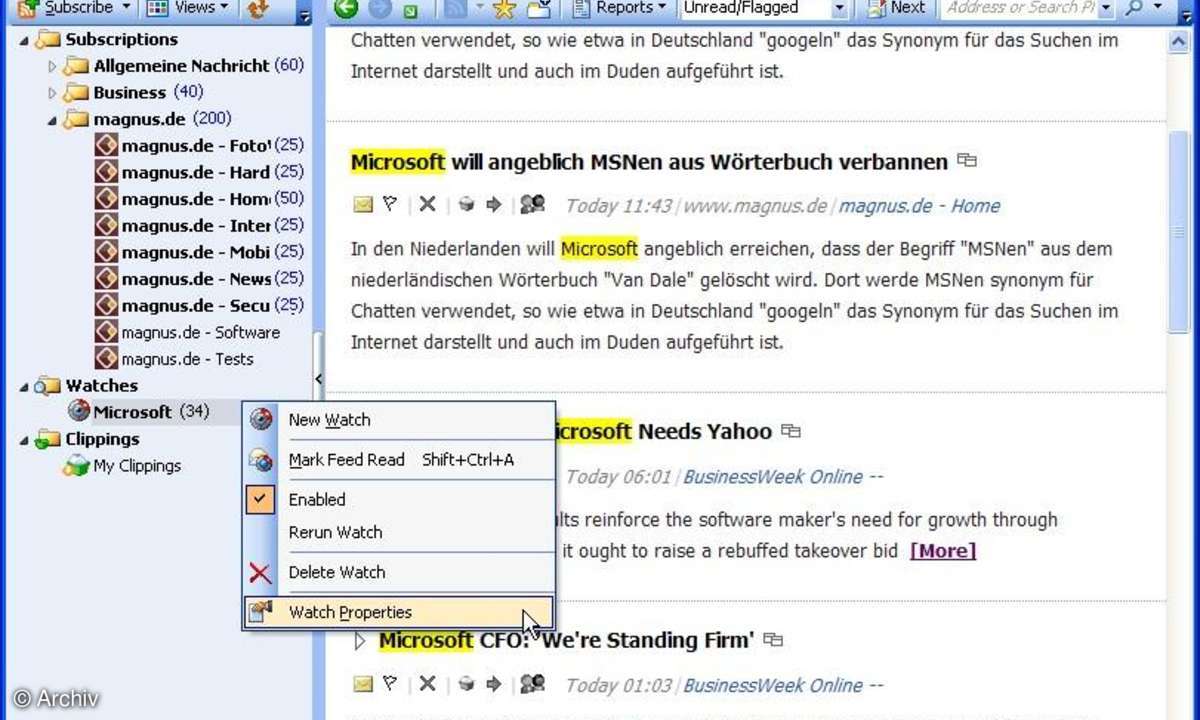The width and height of the screenshot is (1200, 720).
Task: Click the envelope icon under 'We're Standing Firm'
Action: click(x=363, y=684)
